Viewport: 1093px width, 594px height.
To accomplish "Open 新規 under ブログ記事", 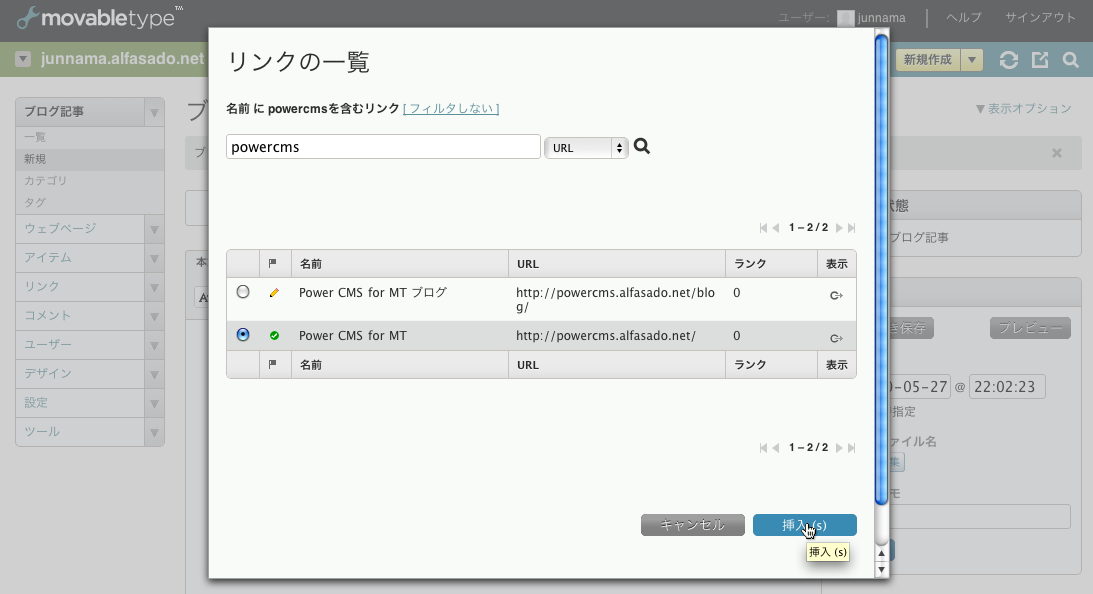I will pyautogui.click(x=35, y=159).
